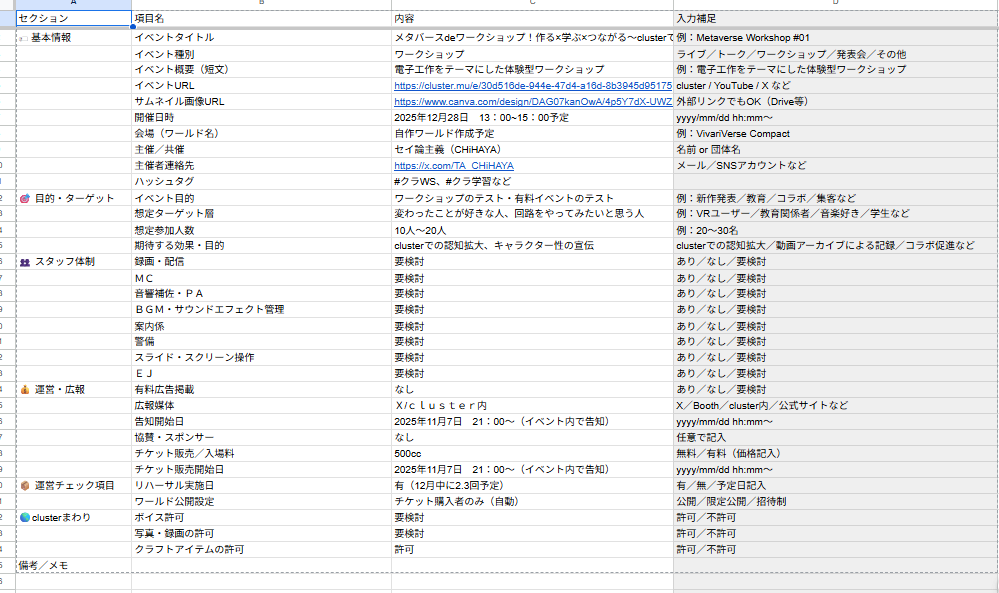Open the Canva thumbnail design link

click(x=532, y=102)
